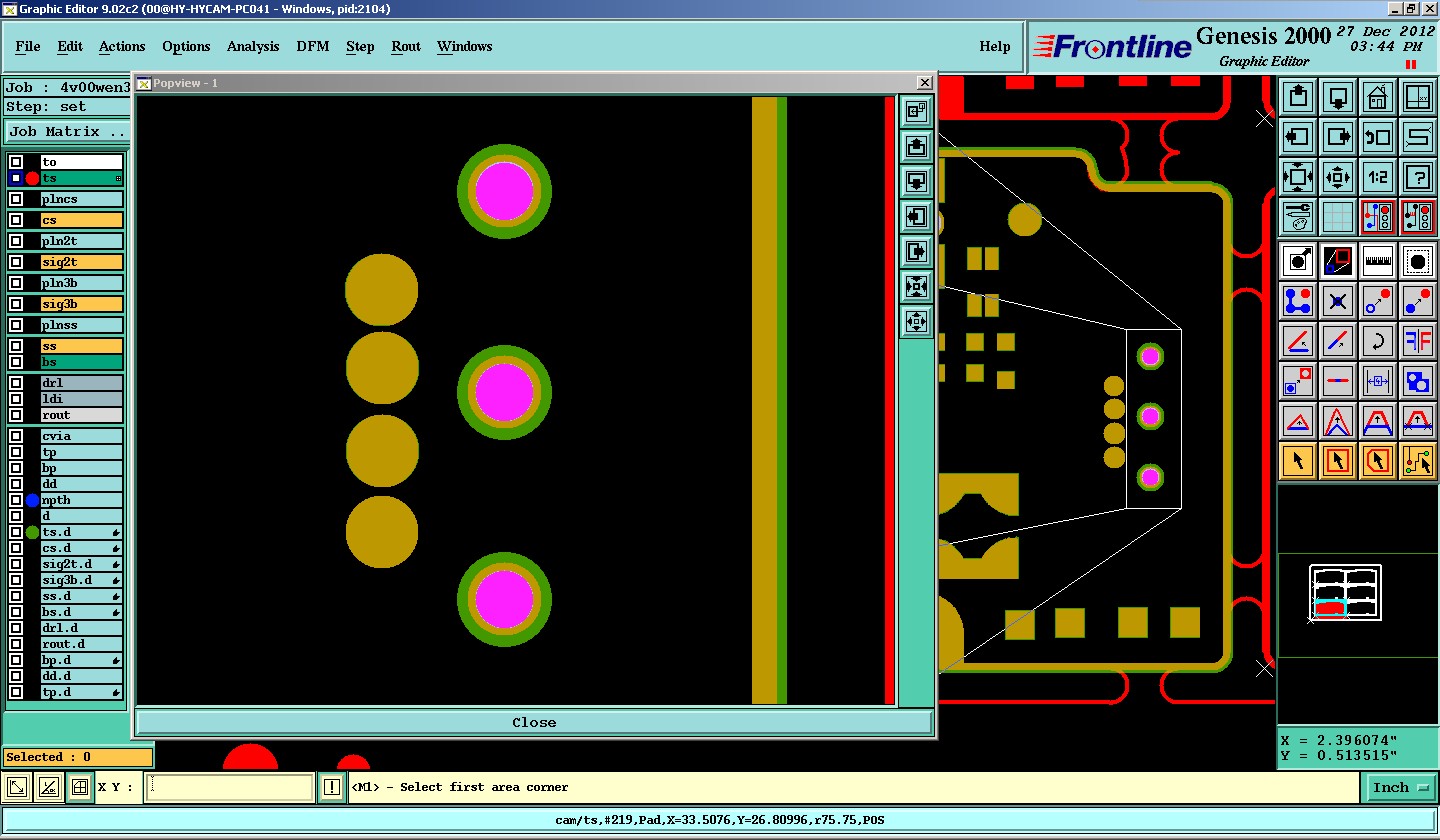1440x840 pixels.
Task: Open the Analysis menu
Action: pos(253,46)
